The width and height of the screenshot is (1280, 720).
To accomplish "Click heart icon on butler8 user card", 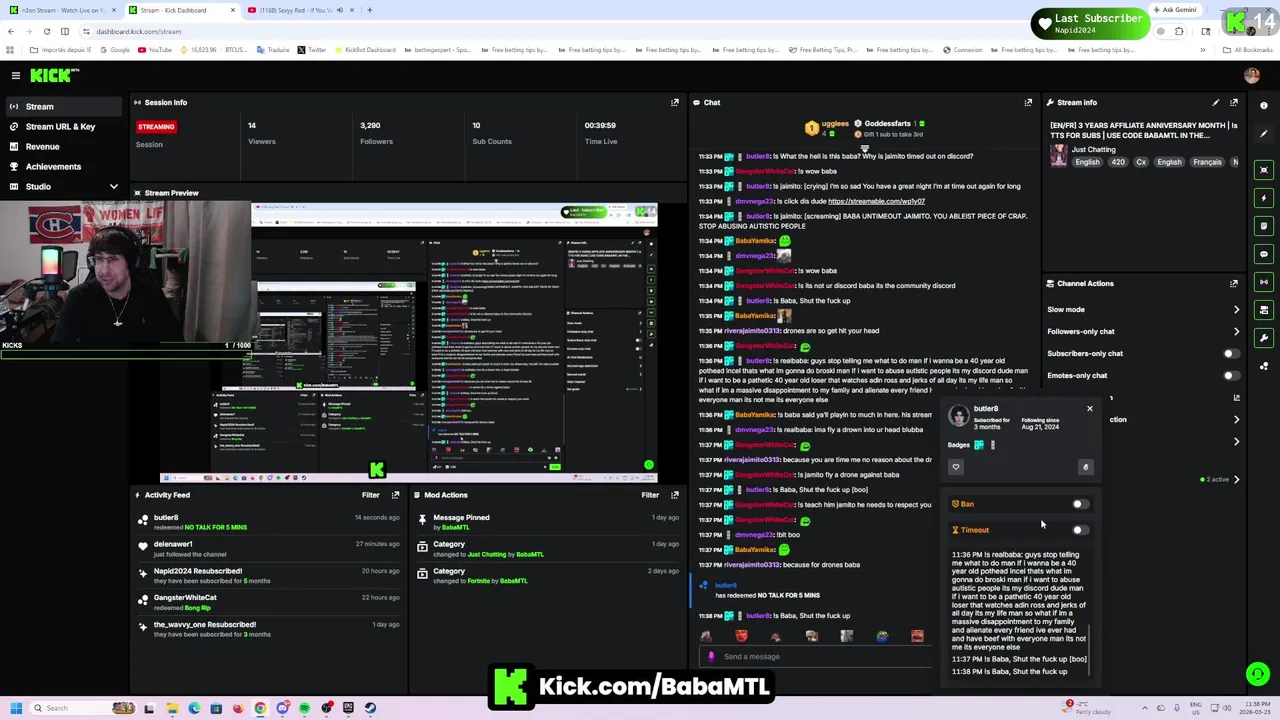I will [x=956, y=467].
